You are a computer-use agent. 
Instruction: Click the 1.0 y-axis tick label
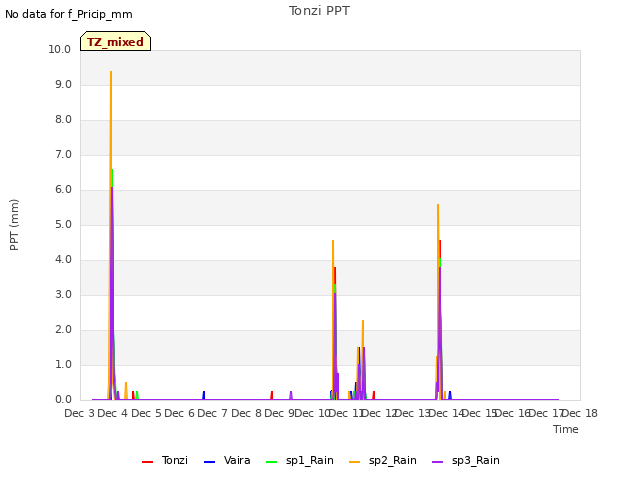coord(63,364)
